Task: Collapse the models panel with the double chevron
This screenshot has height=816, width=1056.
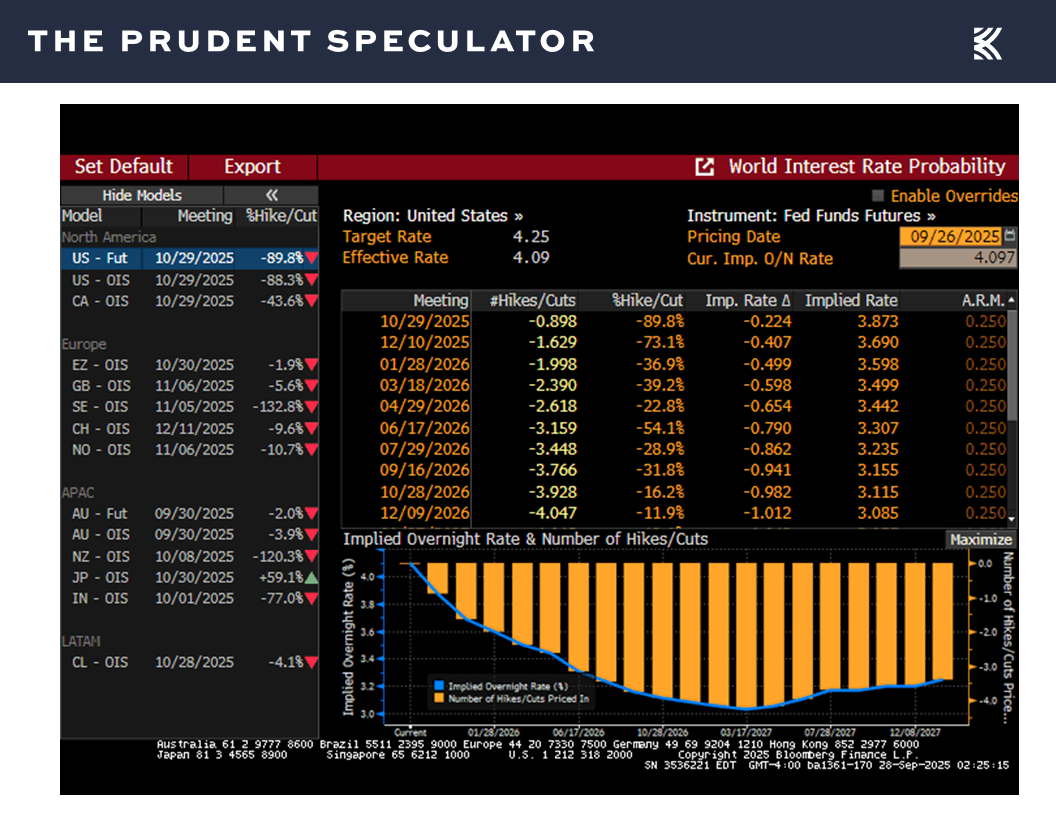Action: [x=271, y=195]
